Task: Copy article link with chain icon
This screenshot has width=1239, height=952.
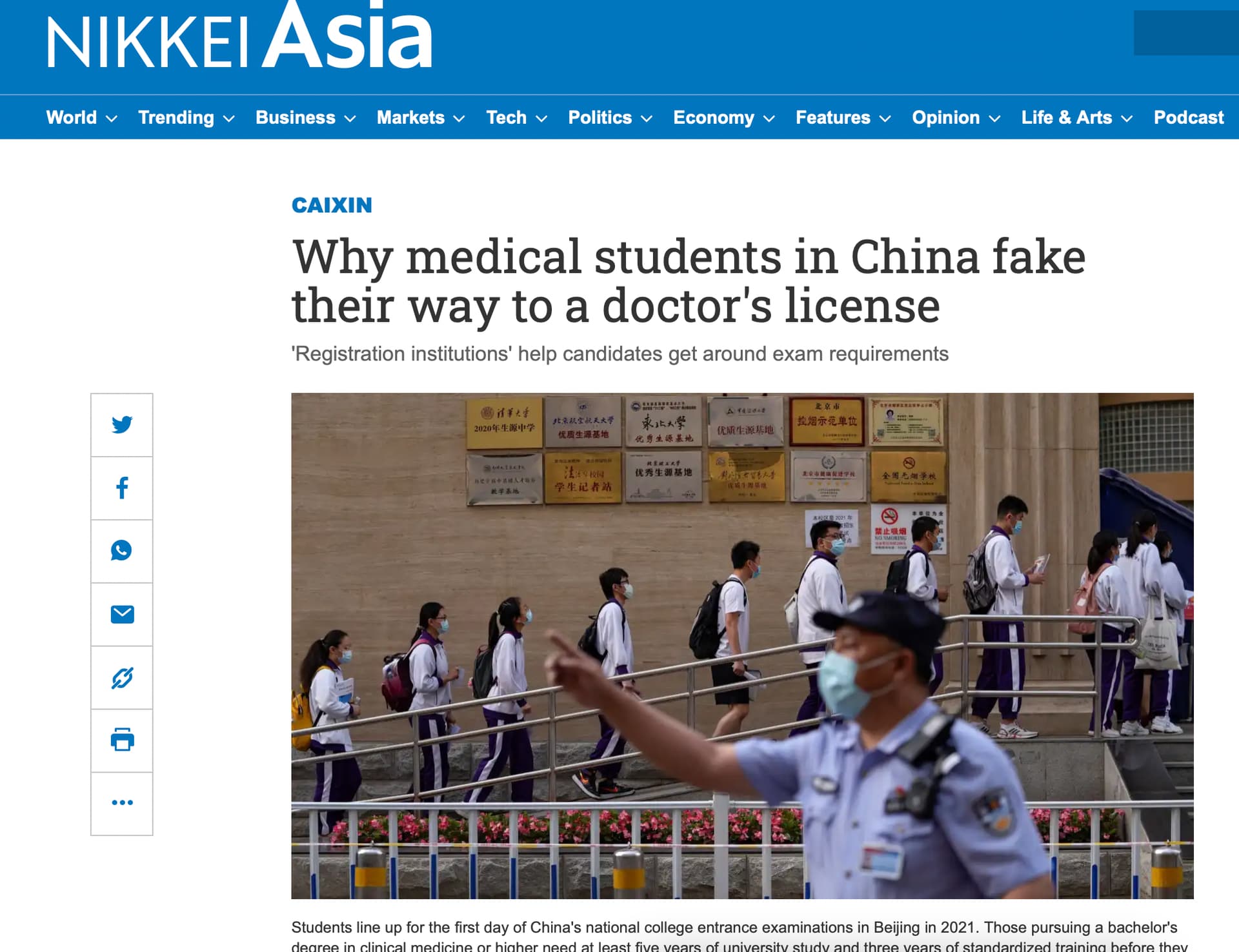Action: 122,677
